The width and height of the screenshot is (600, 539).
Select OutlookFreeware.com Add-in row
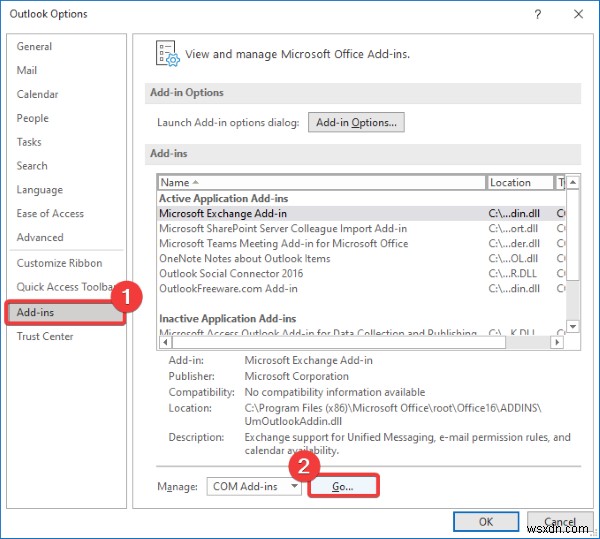click(361, 288)
